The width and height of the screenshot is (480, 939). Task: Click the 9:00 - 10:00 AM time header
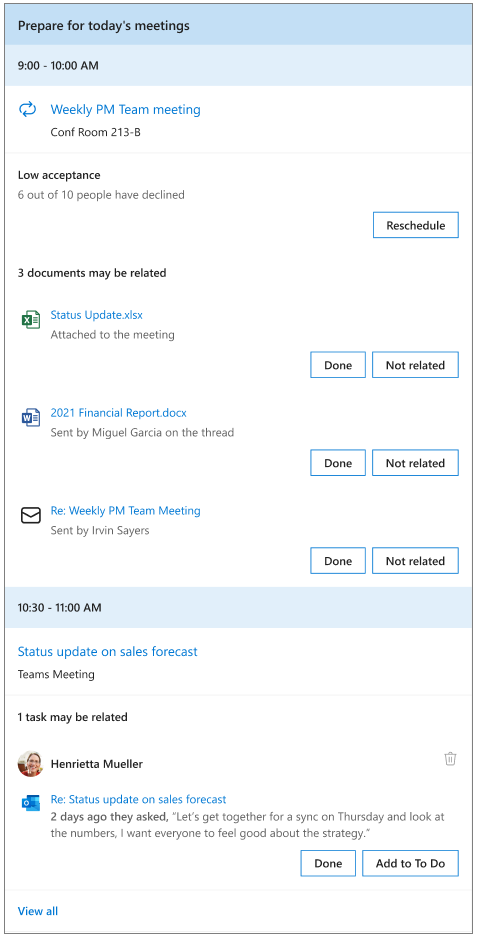(x=240, y=65)
